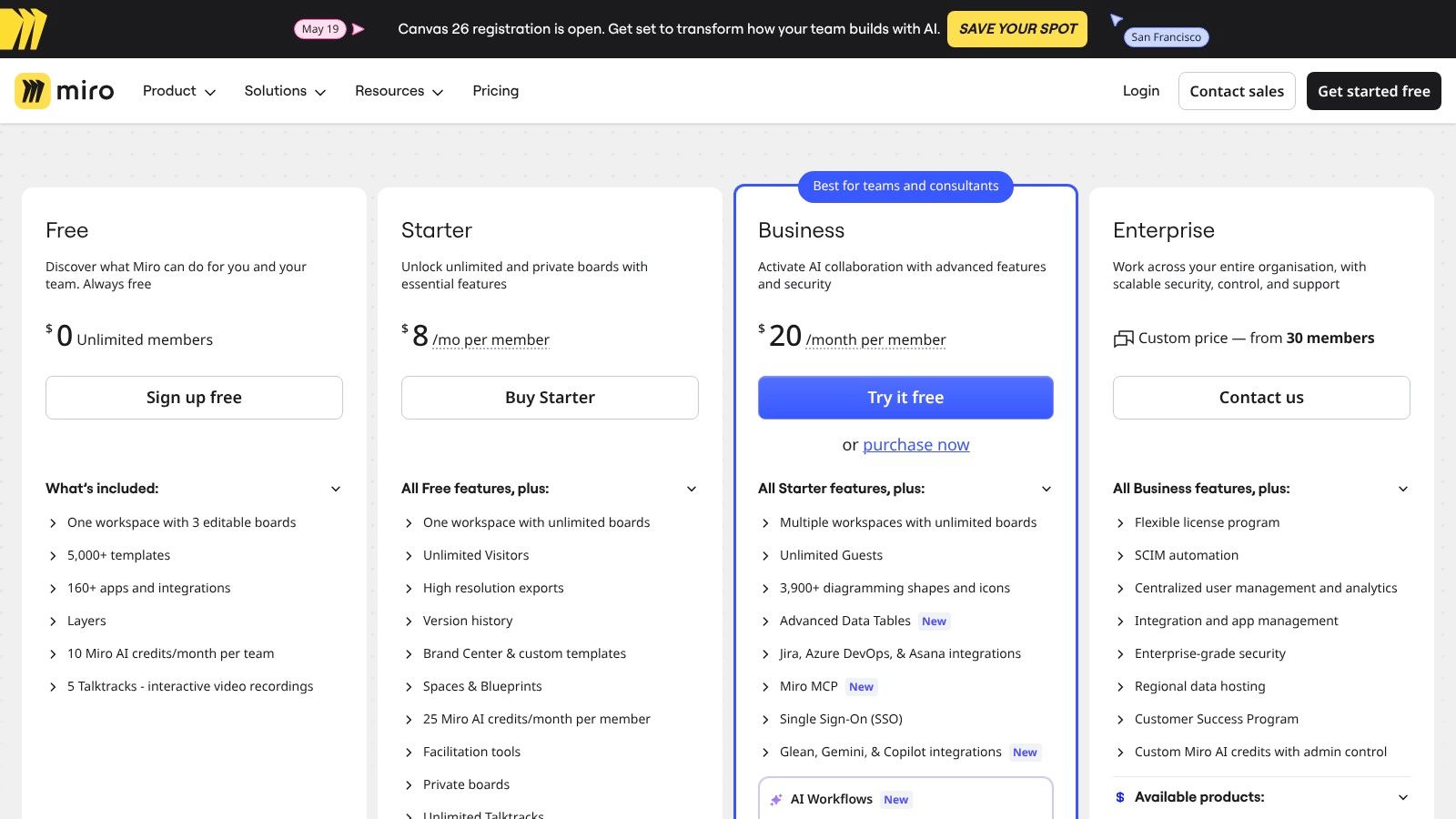This screenshot has height=819, width=1456.
Task: Expand Brand Center & custom templates
Action: coord(515,653)
